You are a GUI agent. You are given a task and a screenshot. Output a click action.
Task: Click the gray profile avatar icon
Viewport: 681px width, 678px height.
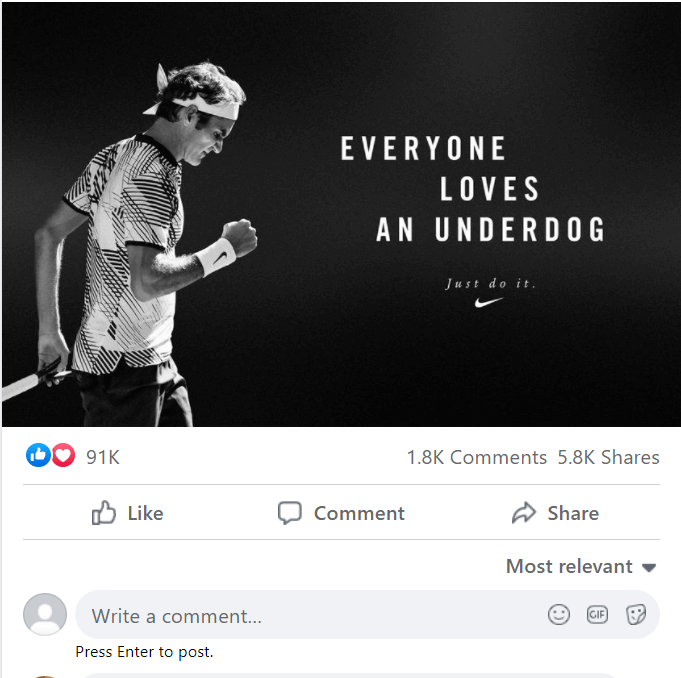(x=45, y=614)
